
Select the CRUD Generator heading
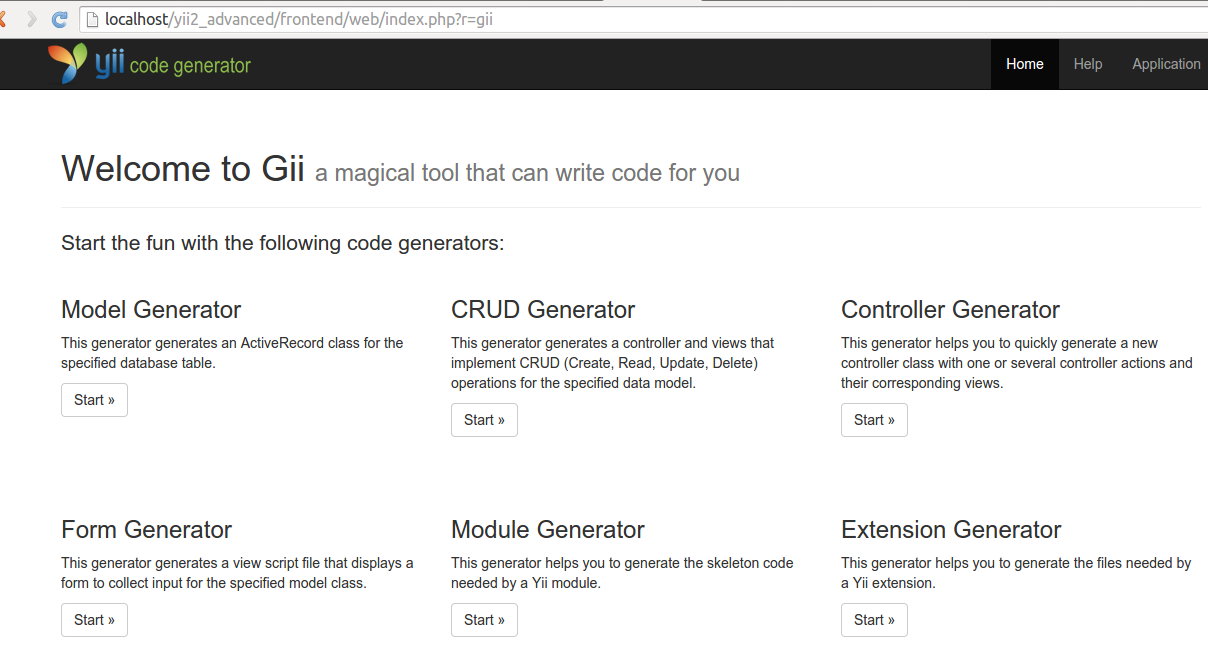543,309
